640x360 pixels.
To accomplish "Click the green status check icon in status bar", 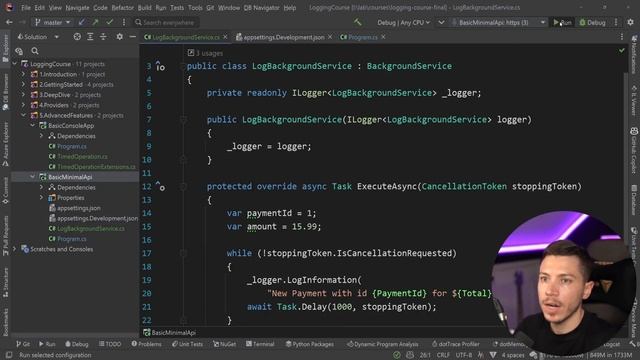I will click(x=397, y=355).
